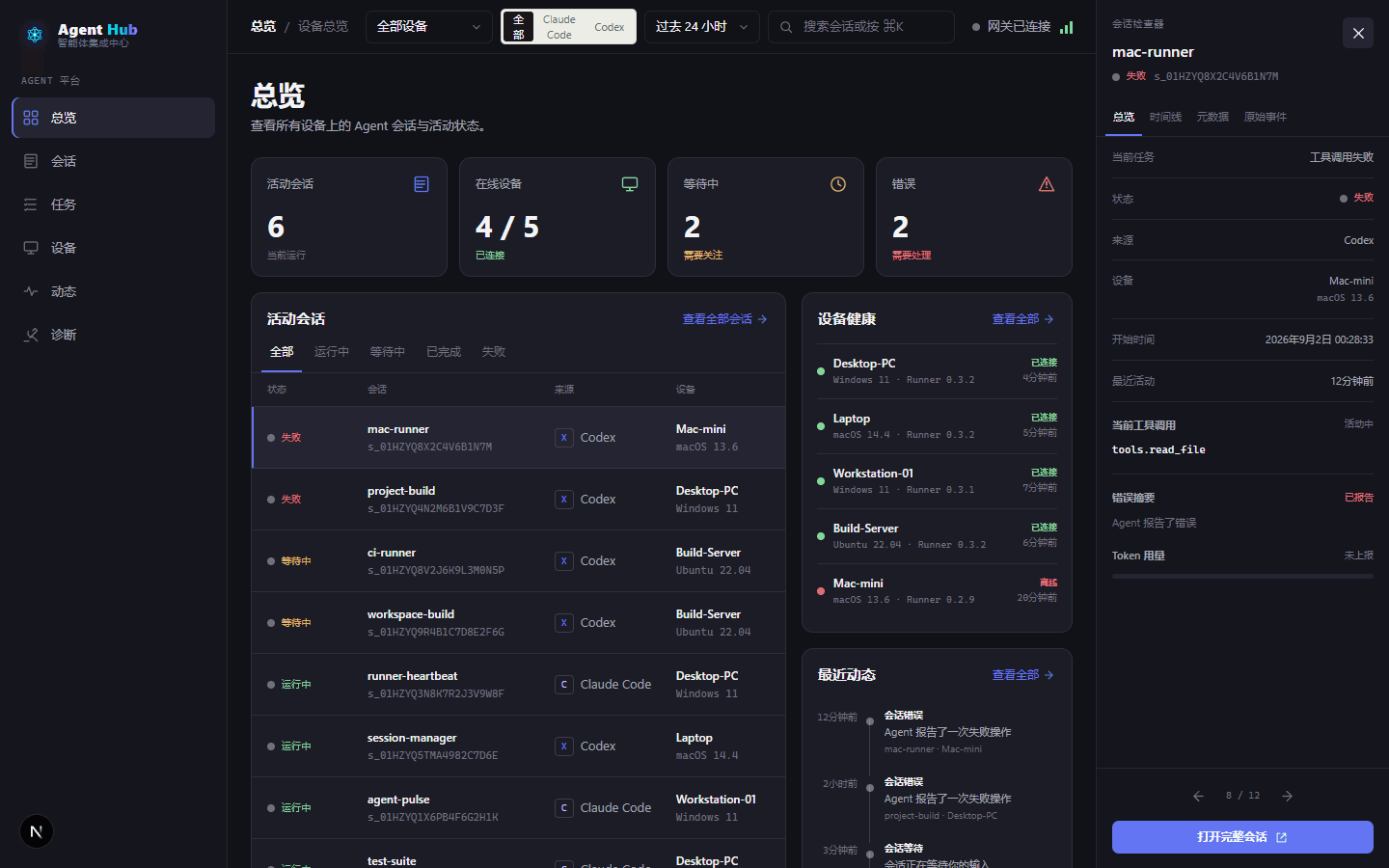1389x868 pixels.
Task: Open the 原始事件 tab in inspector
Action: pos(1266,117)
